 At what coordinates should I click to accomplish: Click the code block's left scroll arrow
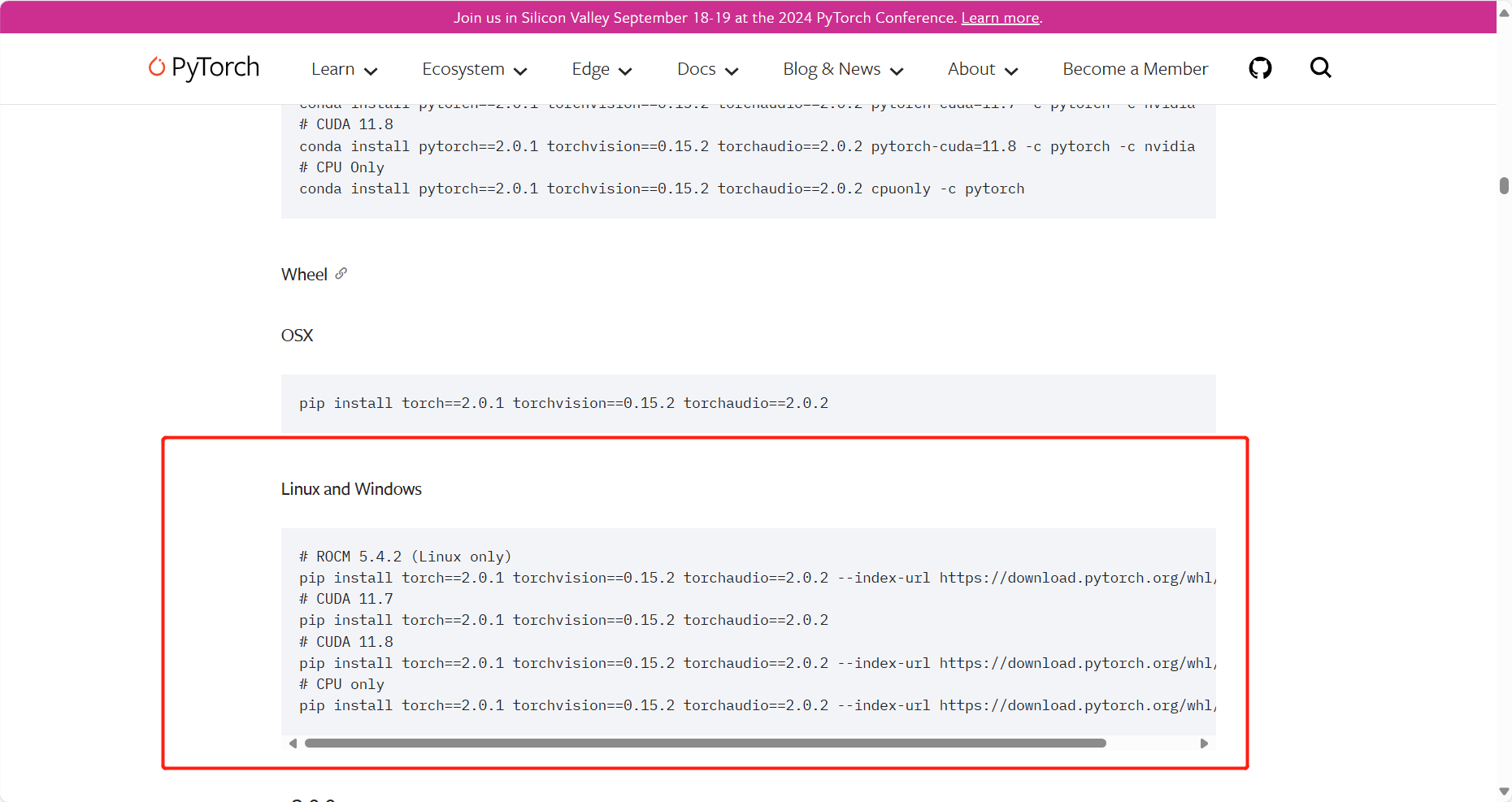click(293, 743)
